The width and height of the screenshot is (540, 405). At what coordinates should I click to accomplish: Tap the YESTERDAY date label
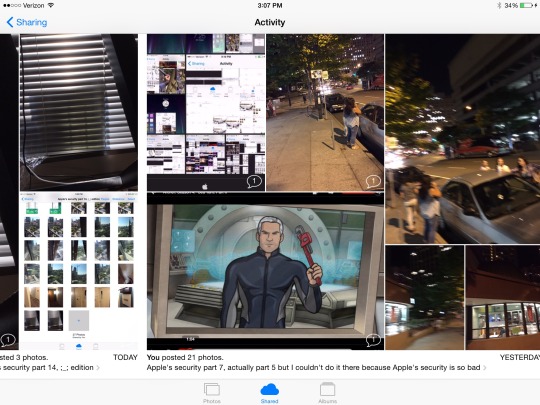pyautogui.click(x=520, y=357)
